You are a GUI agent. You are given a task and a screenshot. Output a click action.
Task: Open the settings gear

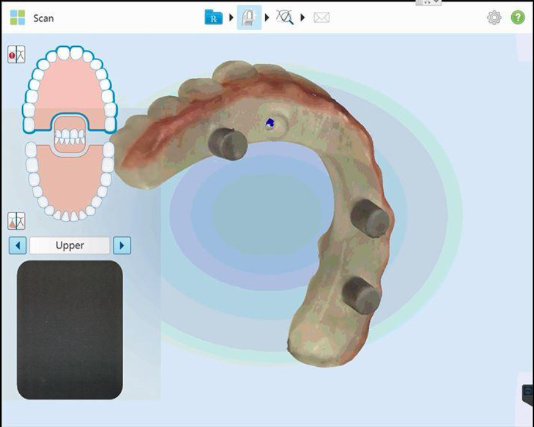pos(494,17)
